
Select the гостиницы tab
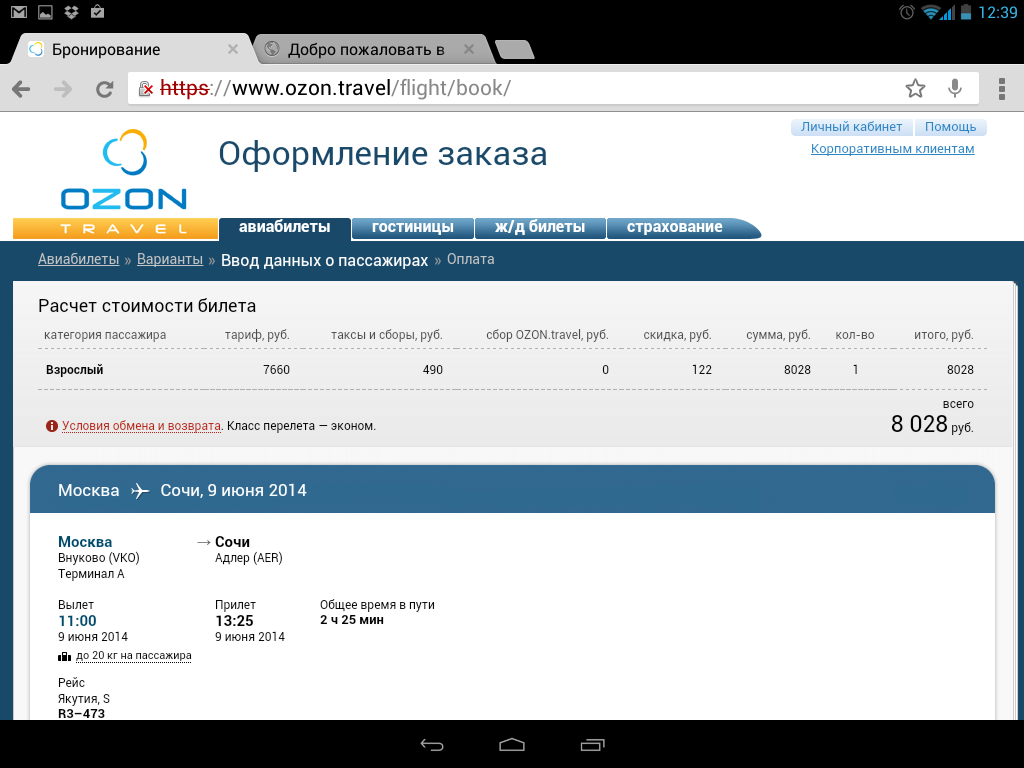pos(412,227)
